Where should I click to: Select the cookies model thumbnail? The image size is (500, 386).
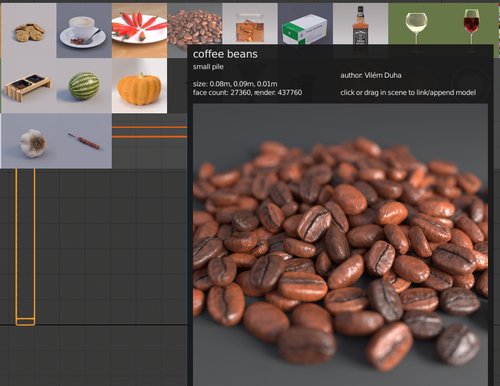point(29,30)
